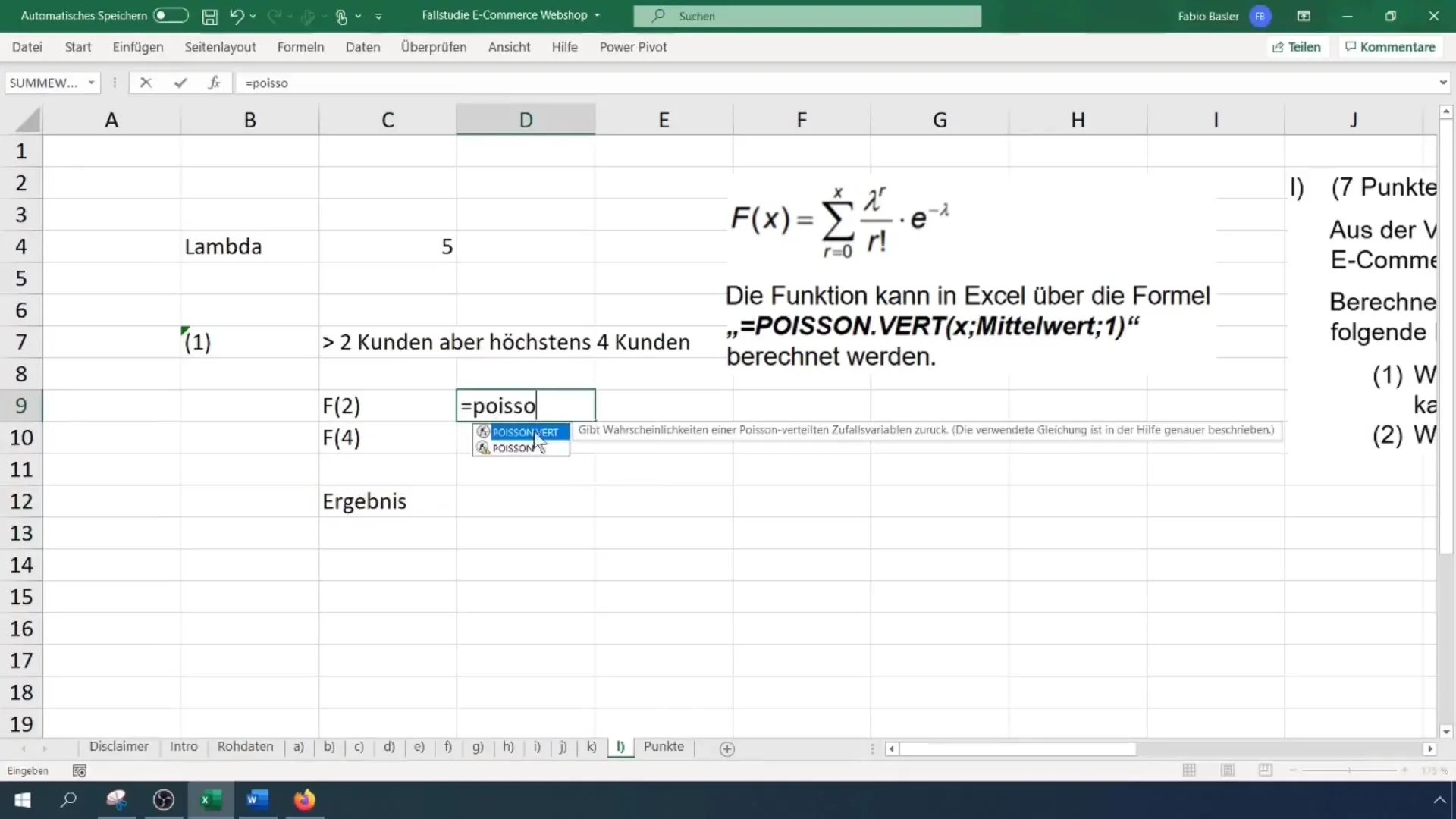This screenshot has width=1456, height=819.
Task: Click the Undo arrow icon
Action: [x=237, y=16]
